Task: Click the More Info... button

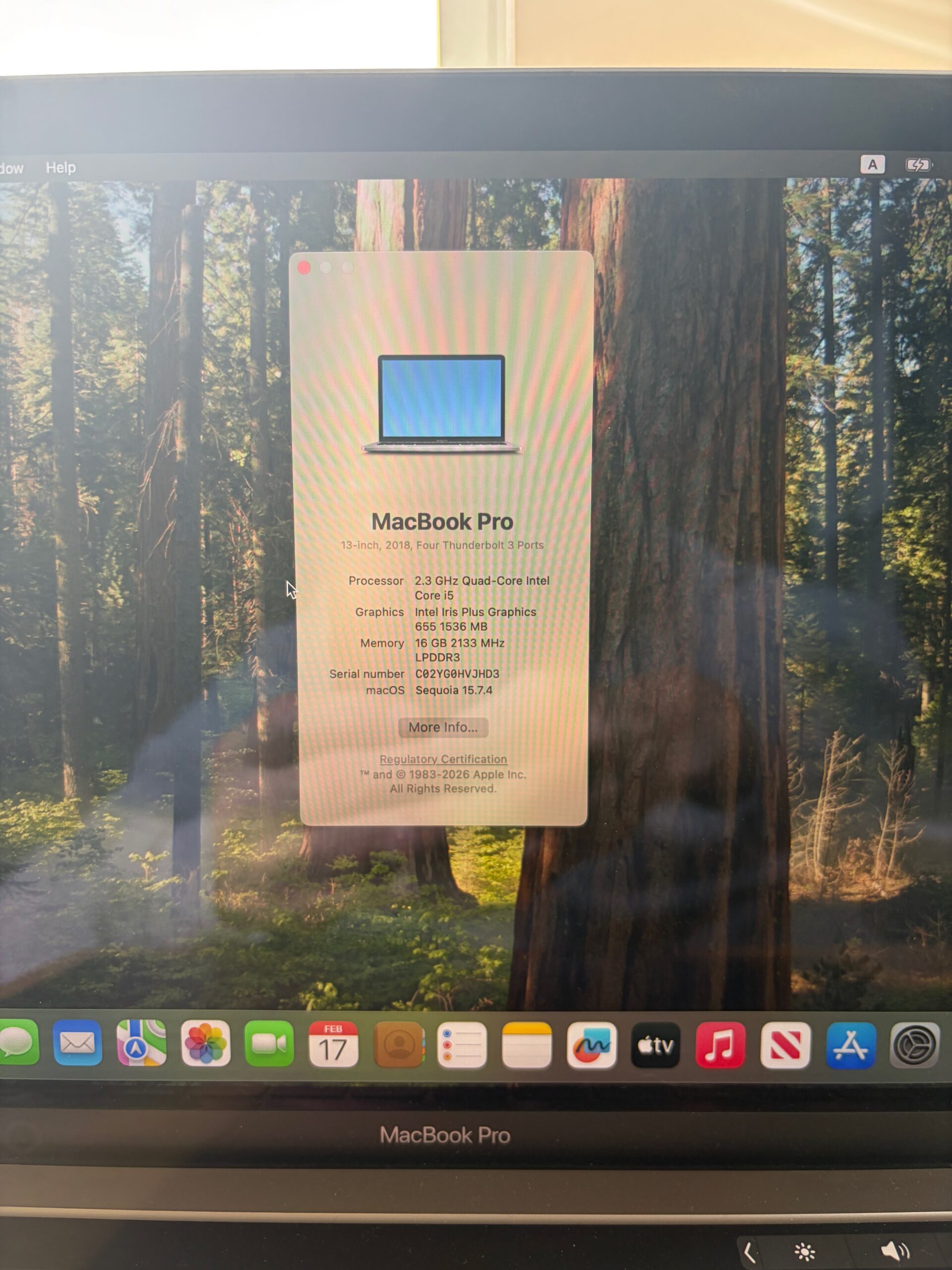Action: [443, 727]
